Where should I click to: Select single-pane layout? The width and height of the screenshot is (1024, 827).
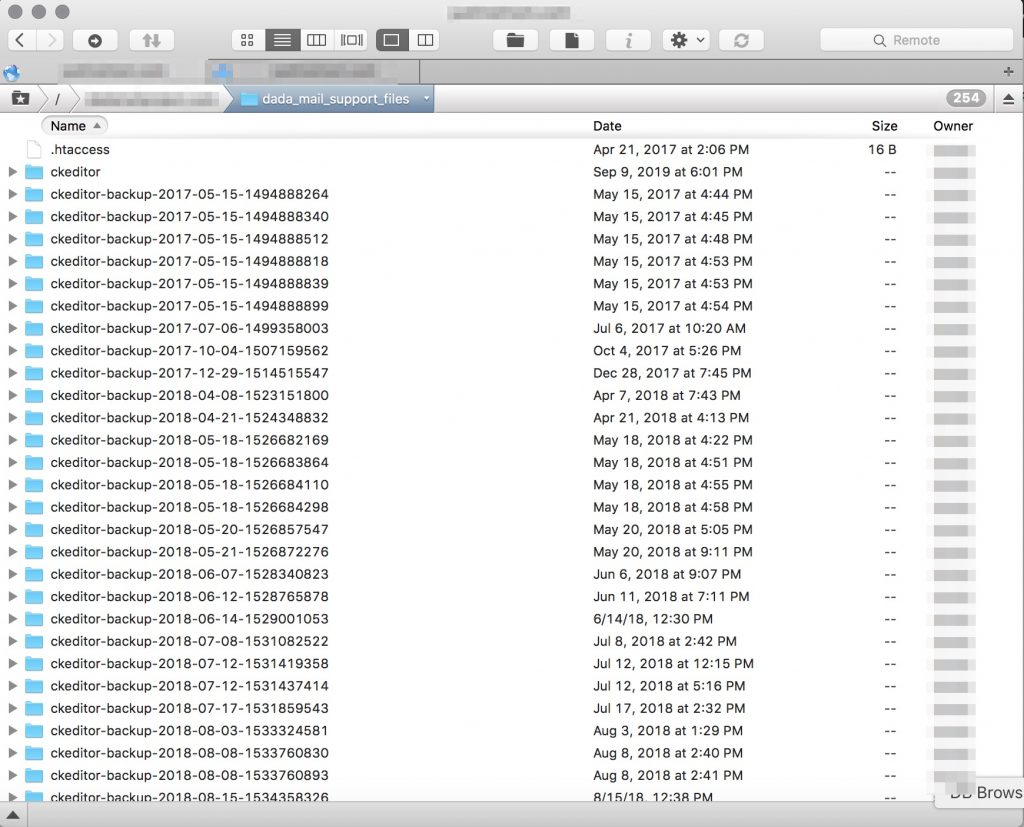(x=392, y=41)
